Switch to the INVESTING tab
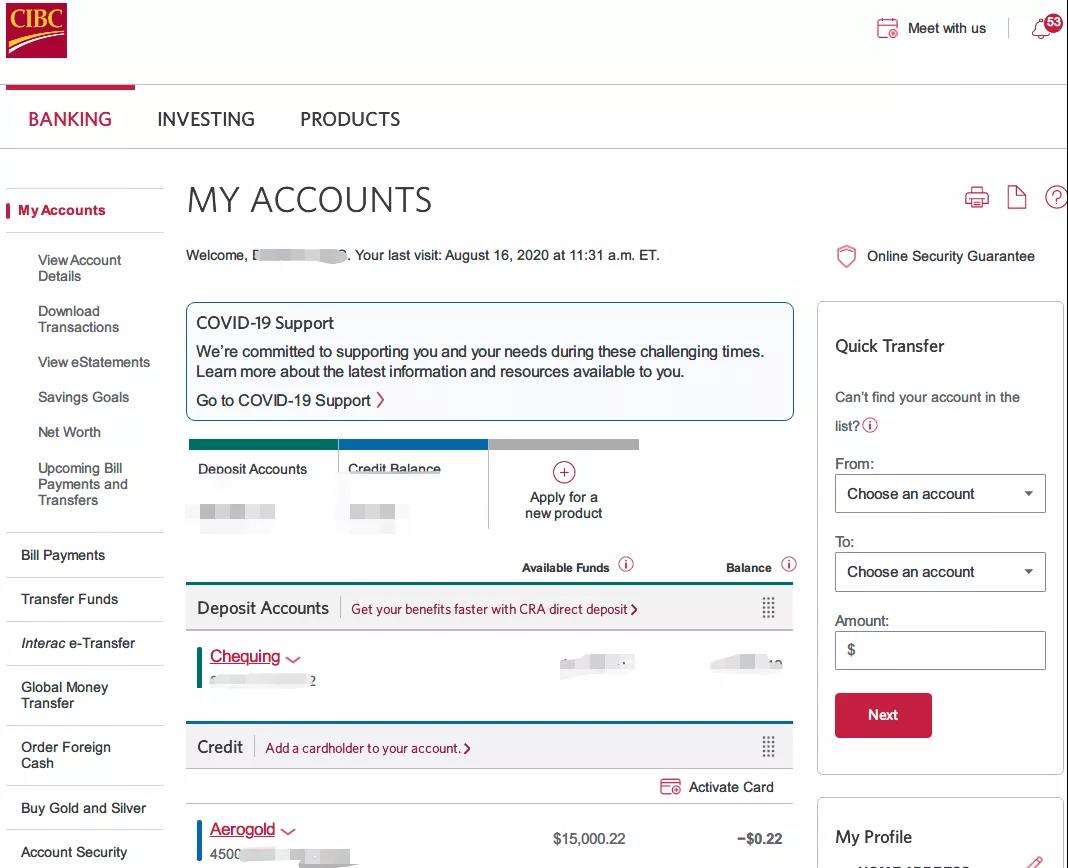Image resolution: width=1068 pixels, height=868 pixels. pyautogui.click(x=206, y=119)
